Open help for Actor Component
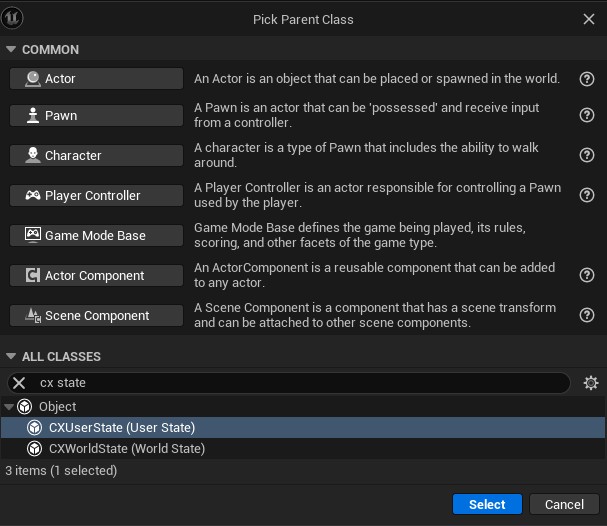Viewport: 607px width, 526px height. (x=587, y=275)
